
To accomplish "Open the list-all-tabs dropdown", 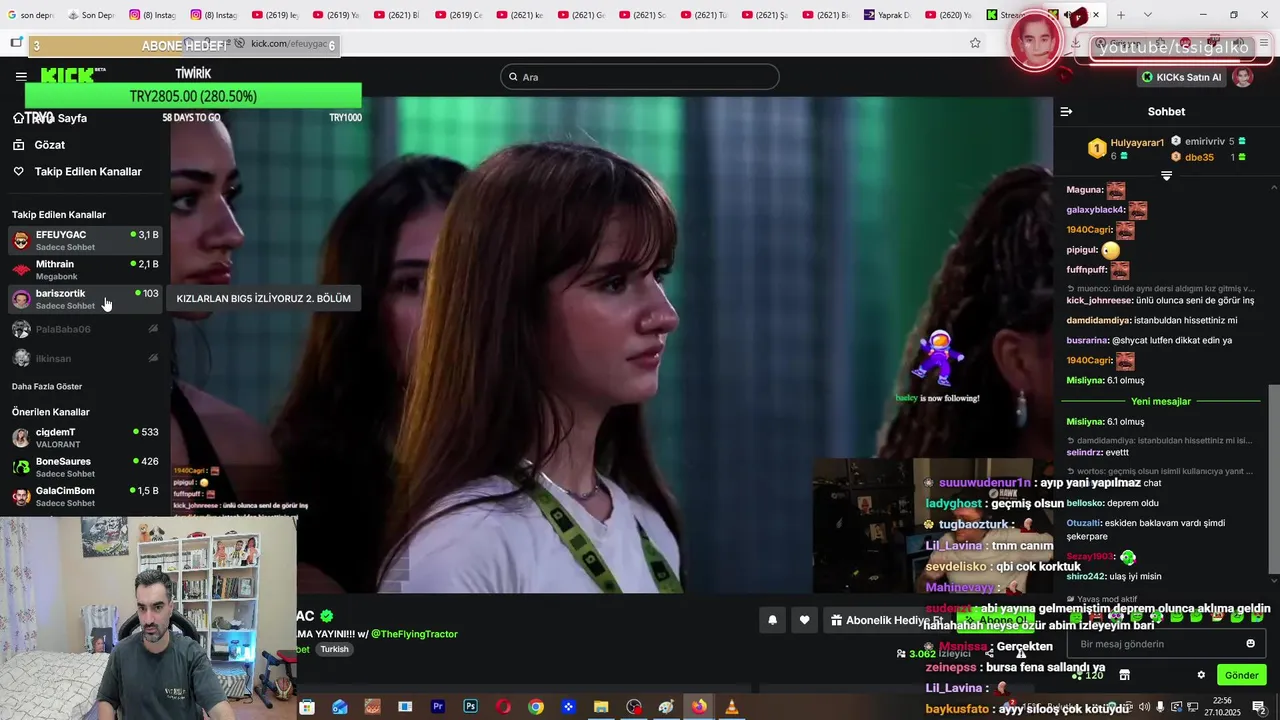I will [1147, 15].
